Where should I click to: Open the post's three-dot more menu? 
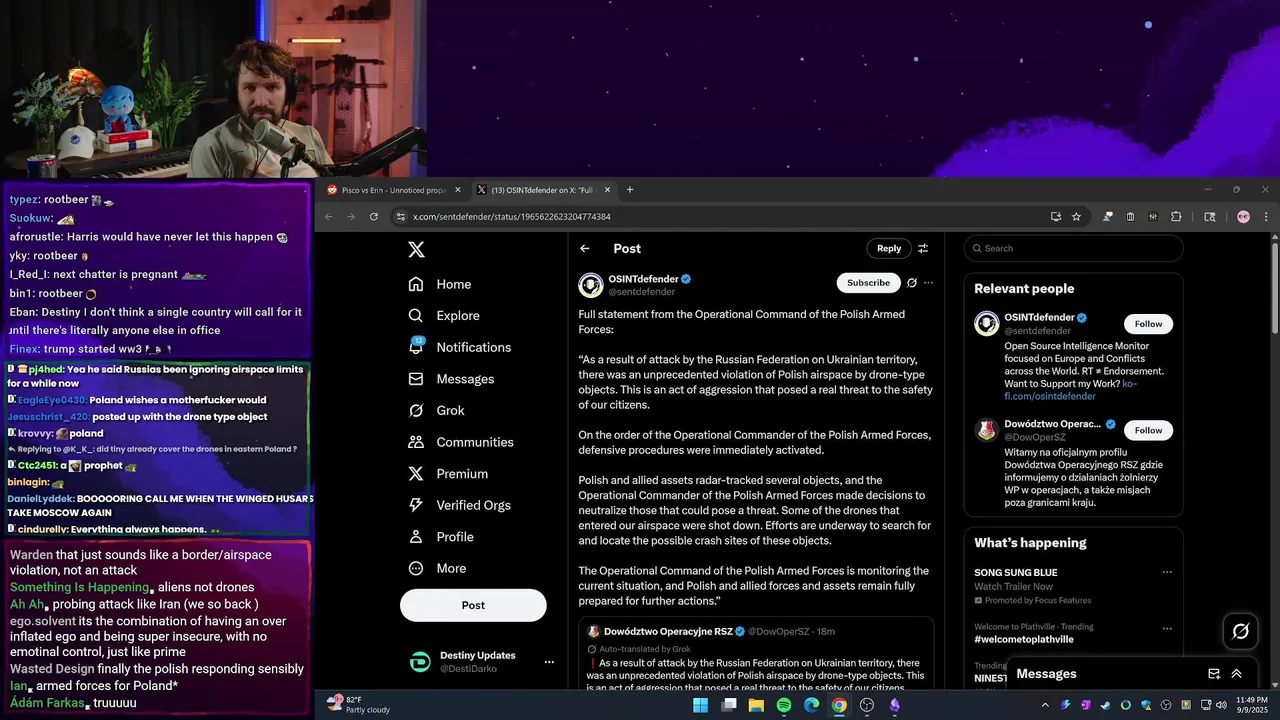coord(929,283)
